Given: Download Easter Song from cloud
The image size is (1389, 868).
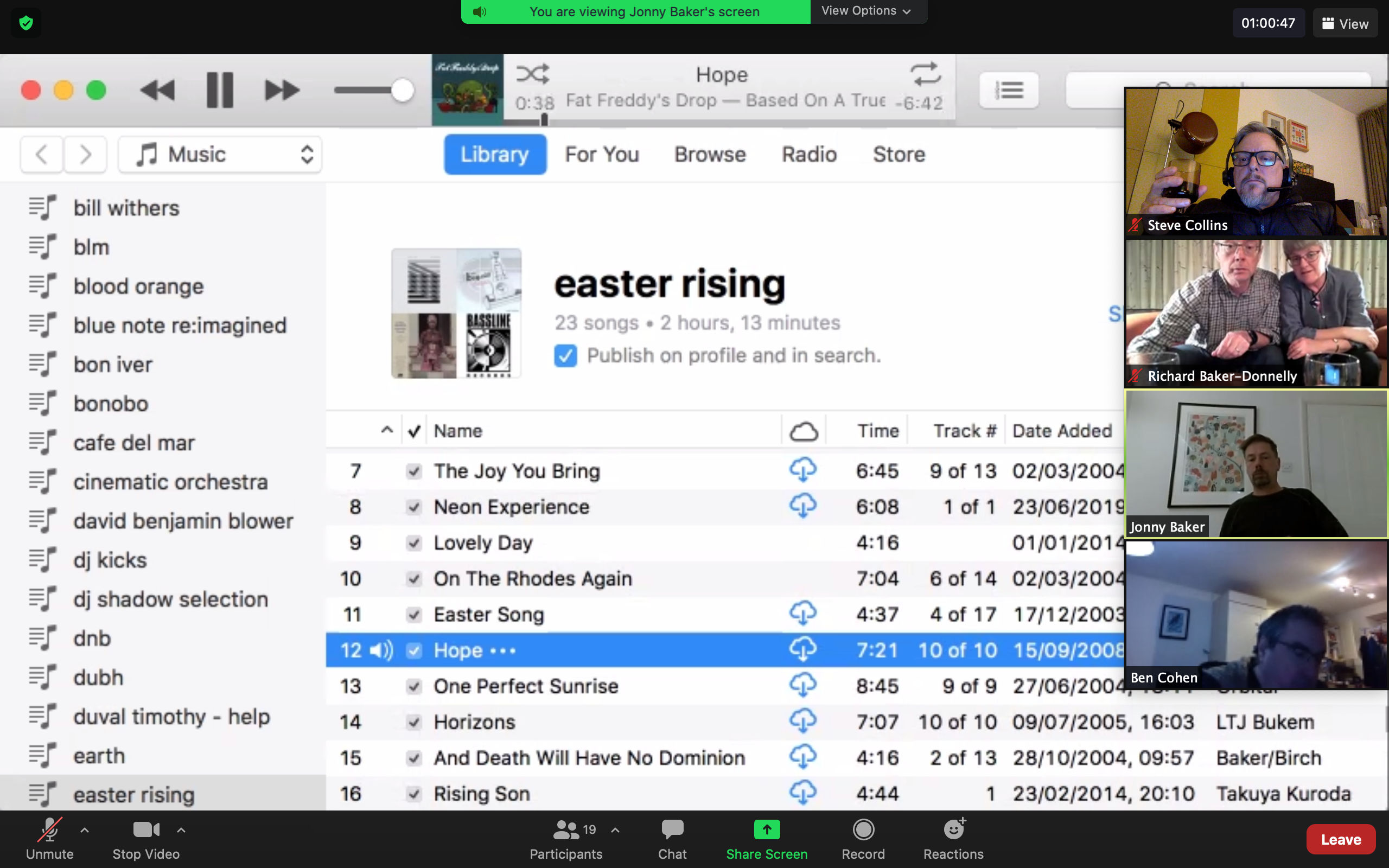Looking at the screenshot, I should (803, 613).
